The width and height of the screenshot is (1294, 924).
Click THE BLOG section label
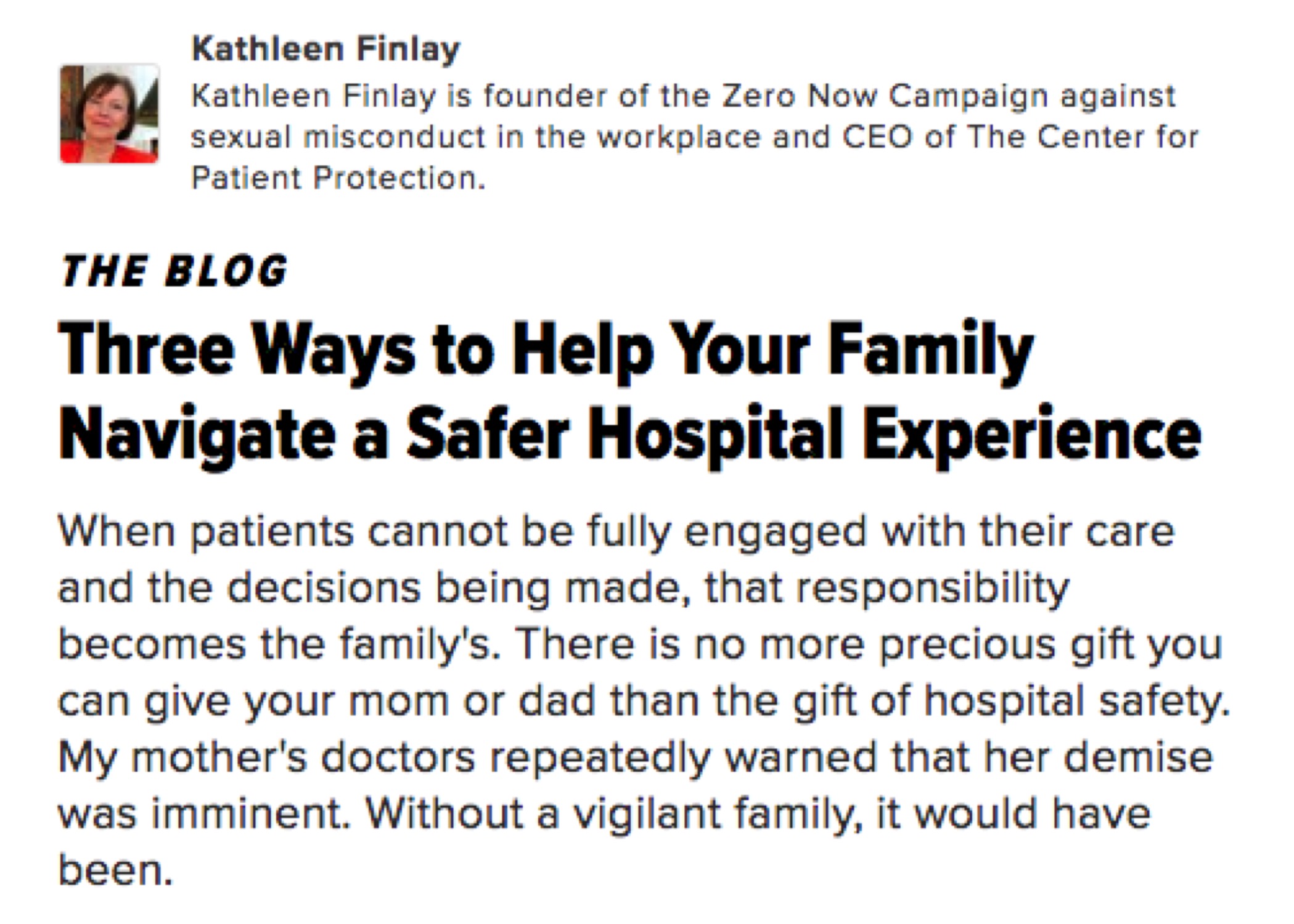pyautogui.click(x=174, y=271)
